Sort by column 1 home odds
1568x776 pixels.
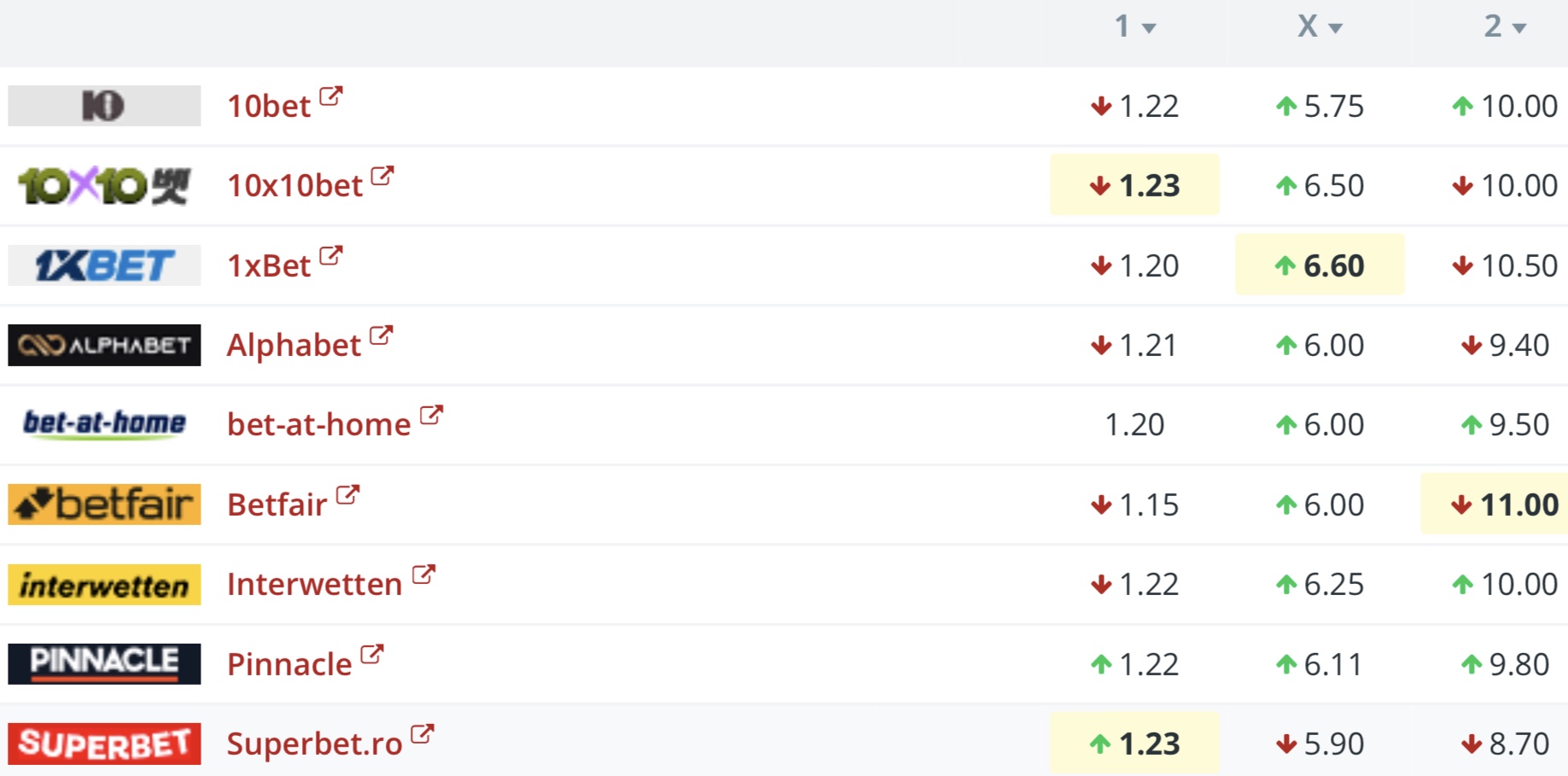click(1134, 26)
